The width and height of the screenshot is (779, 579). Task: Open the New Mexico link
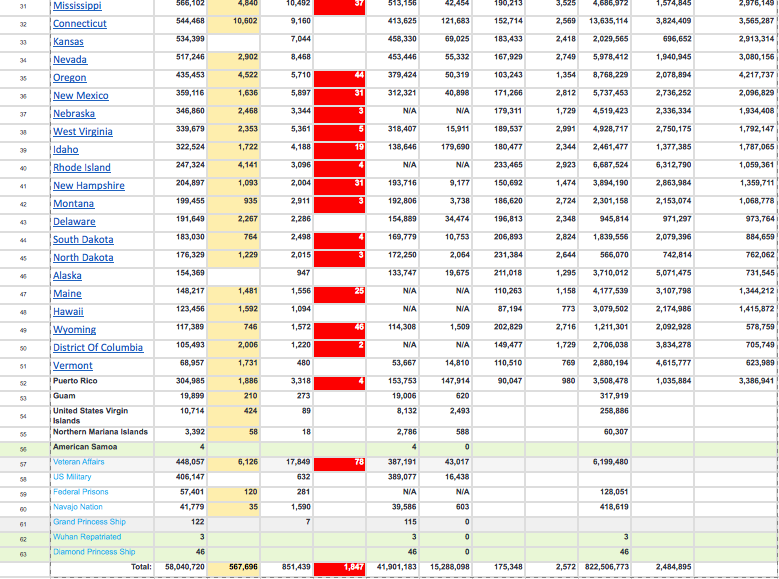(80, 95)
